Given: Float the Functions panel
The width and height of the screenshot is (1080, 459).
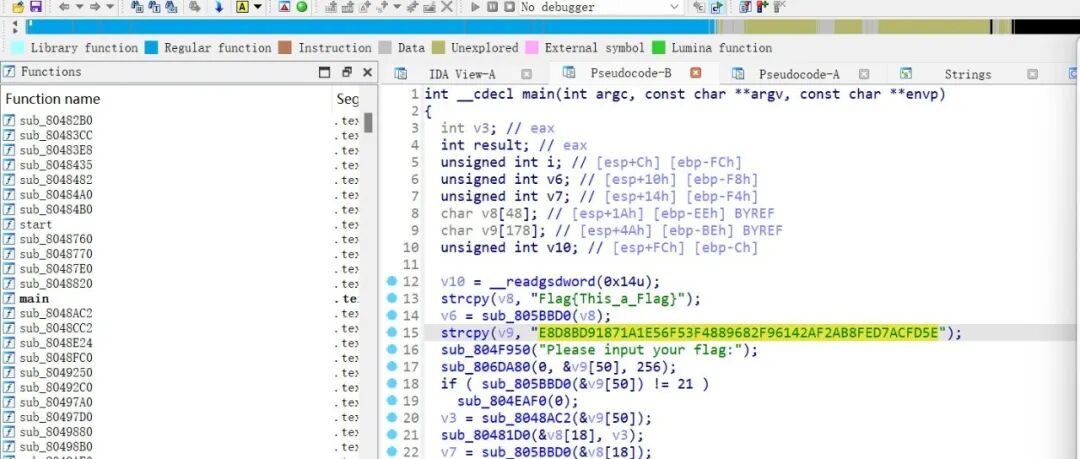Looking at the screenshot, I should coord(347,72).
